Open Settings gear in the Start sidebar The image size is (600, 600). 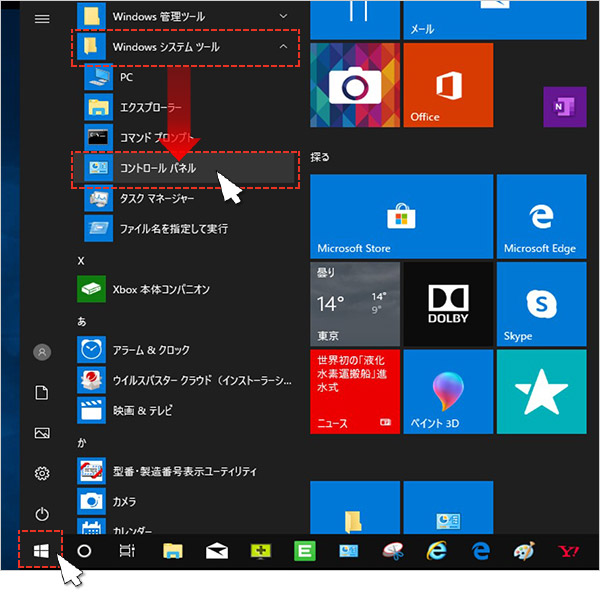tap(42, 474)
